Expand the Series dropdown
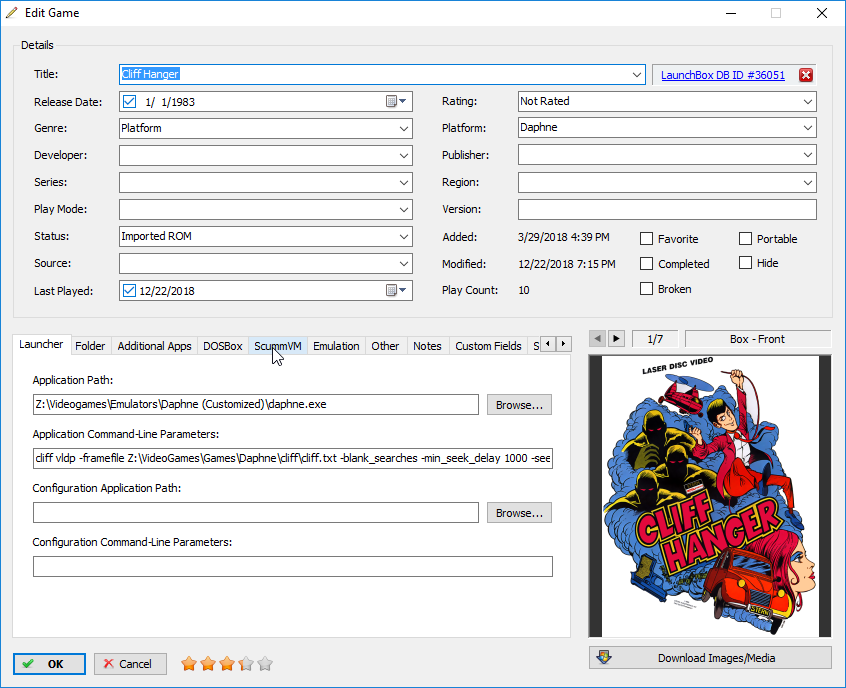This screenshot has width=846, height=688. coord(404,182)
